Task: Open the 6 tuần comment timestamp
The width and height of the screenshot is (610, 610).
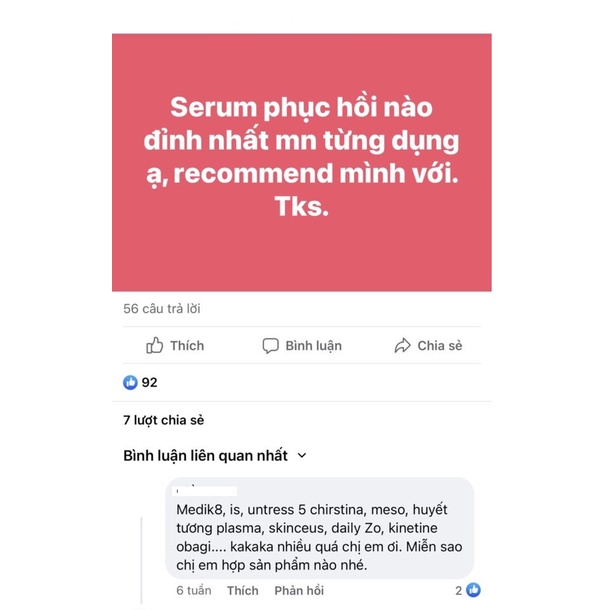Action: (194, 591)
